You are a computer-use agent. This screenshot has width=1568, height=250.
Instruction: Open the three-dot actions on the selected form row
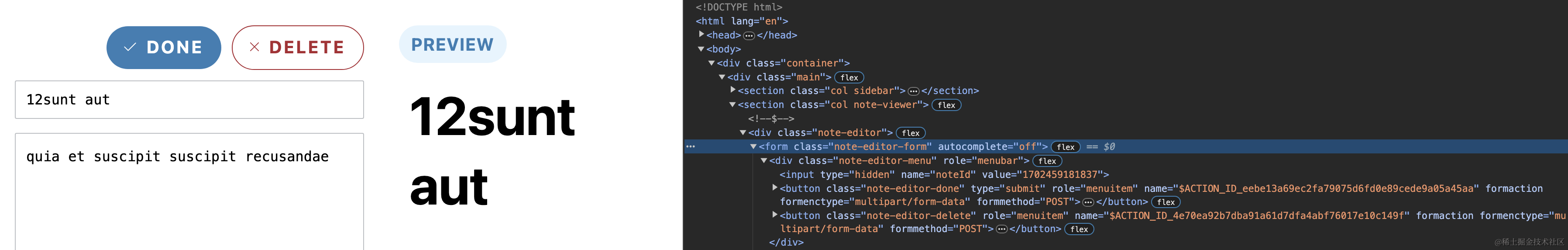point(690,147)
